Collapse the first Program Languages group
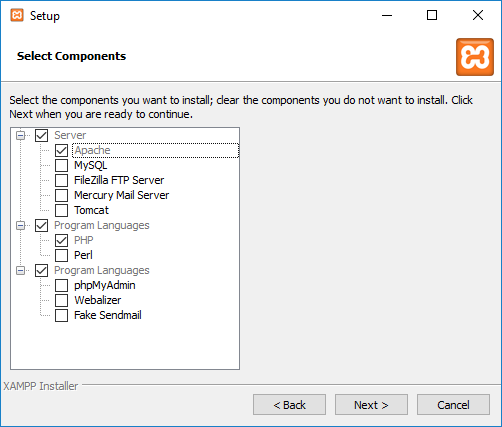Image resolution: width=502 pixels, height=427 pixels. (21, 225)
